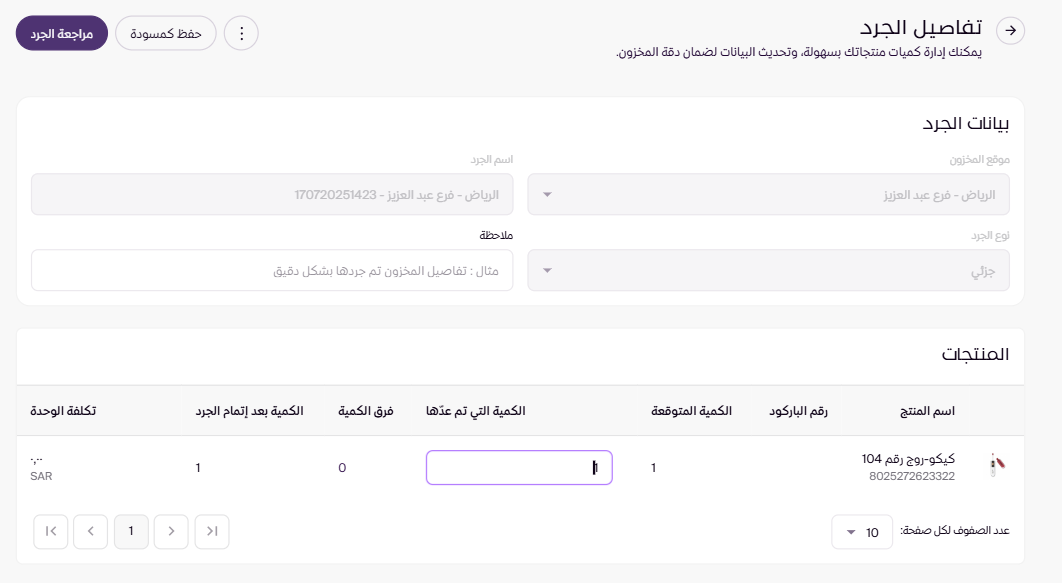Click the كيكو-روج product thumbnail image
The height and width of the screenshot is (583, 1062).
[995, 466]
